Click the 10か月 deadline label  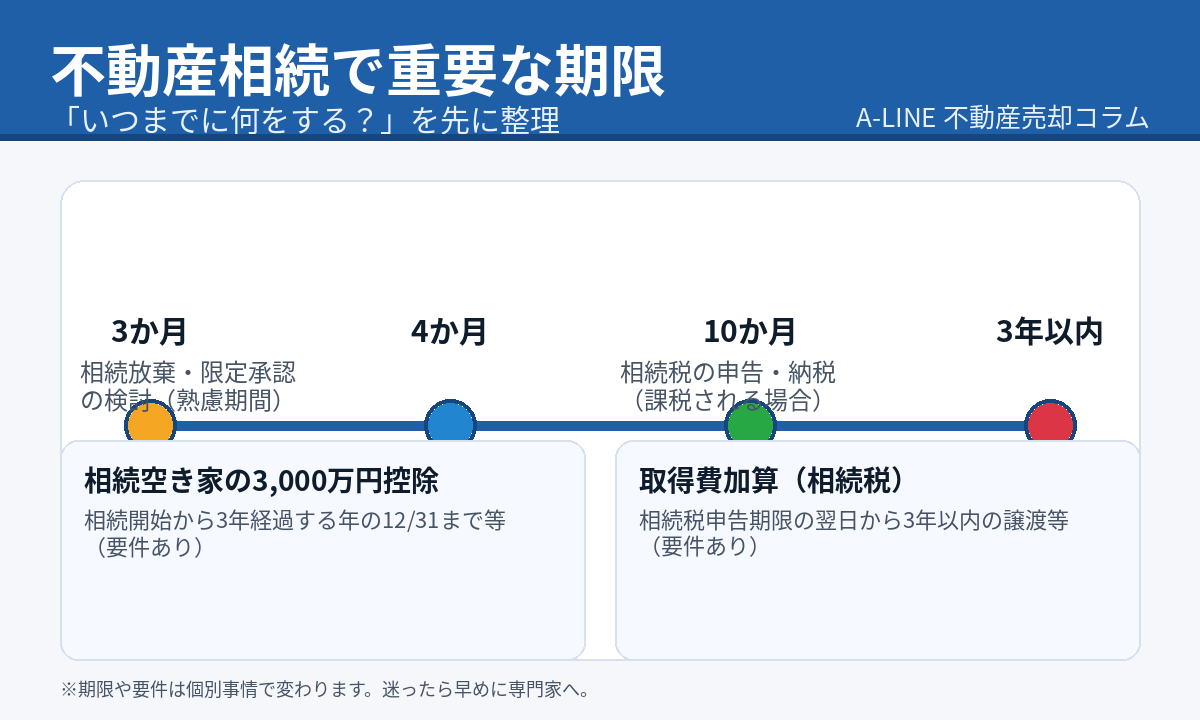[750, 331]
